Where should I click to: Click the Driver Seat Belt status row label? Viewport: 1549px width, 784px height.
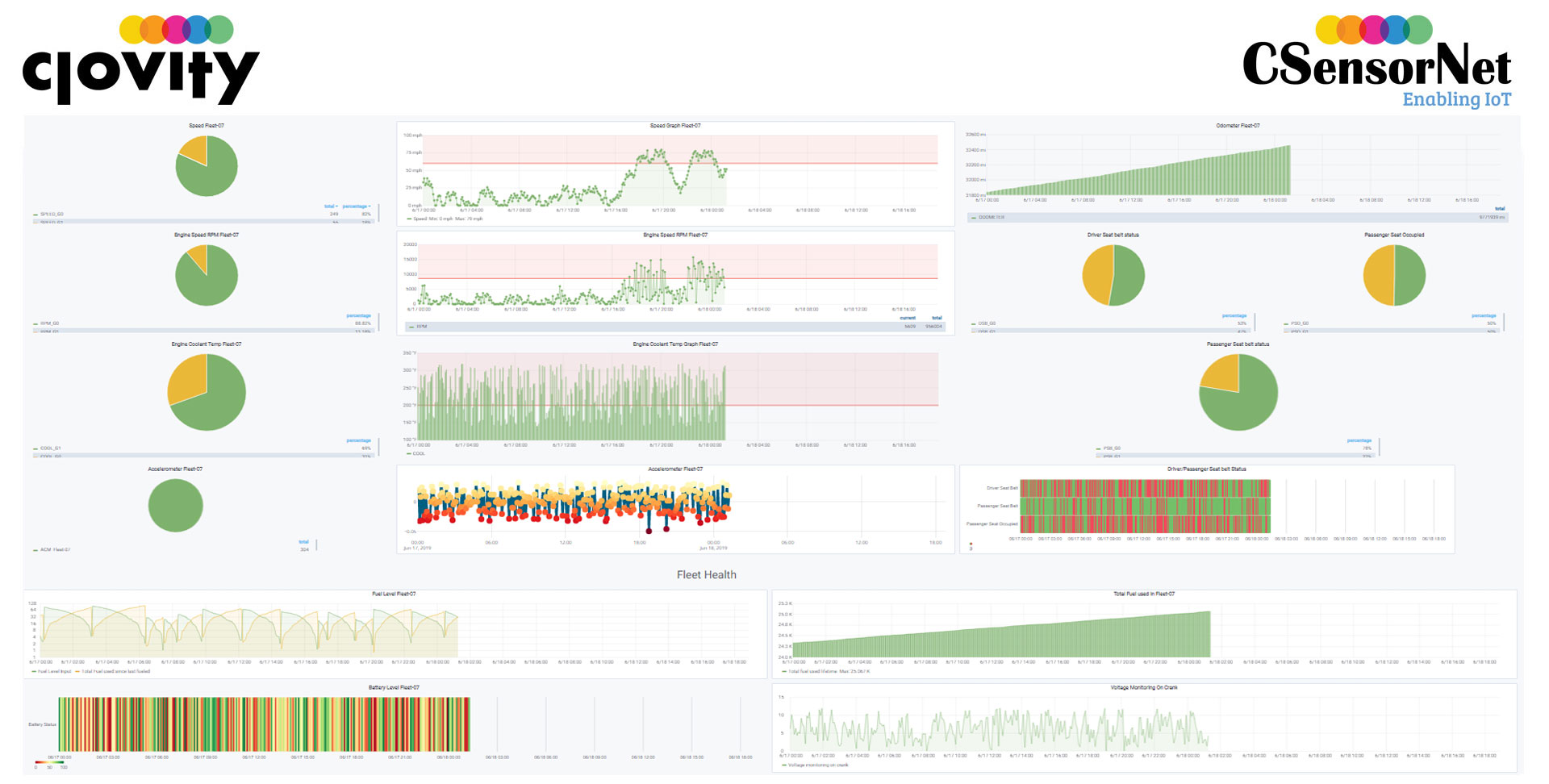click(1002, 488)
